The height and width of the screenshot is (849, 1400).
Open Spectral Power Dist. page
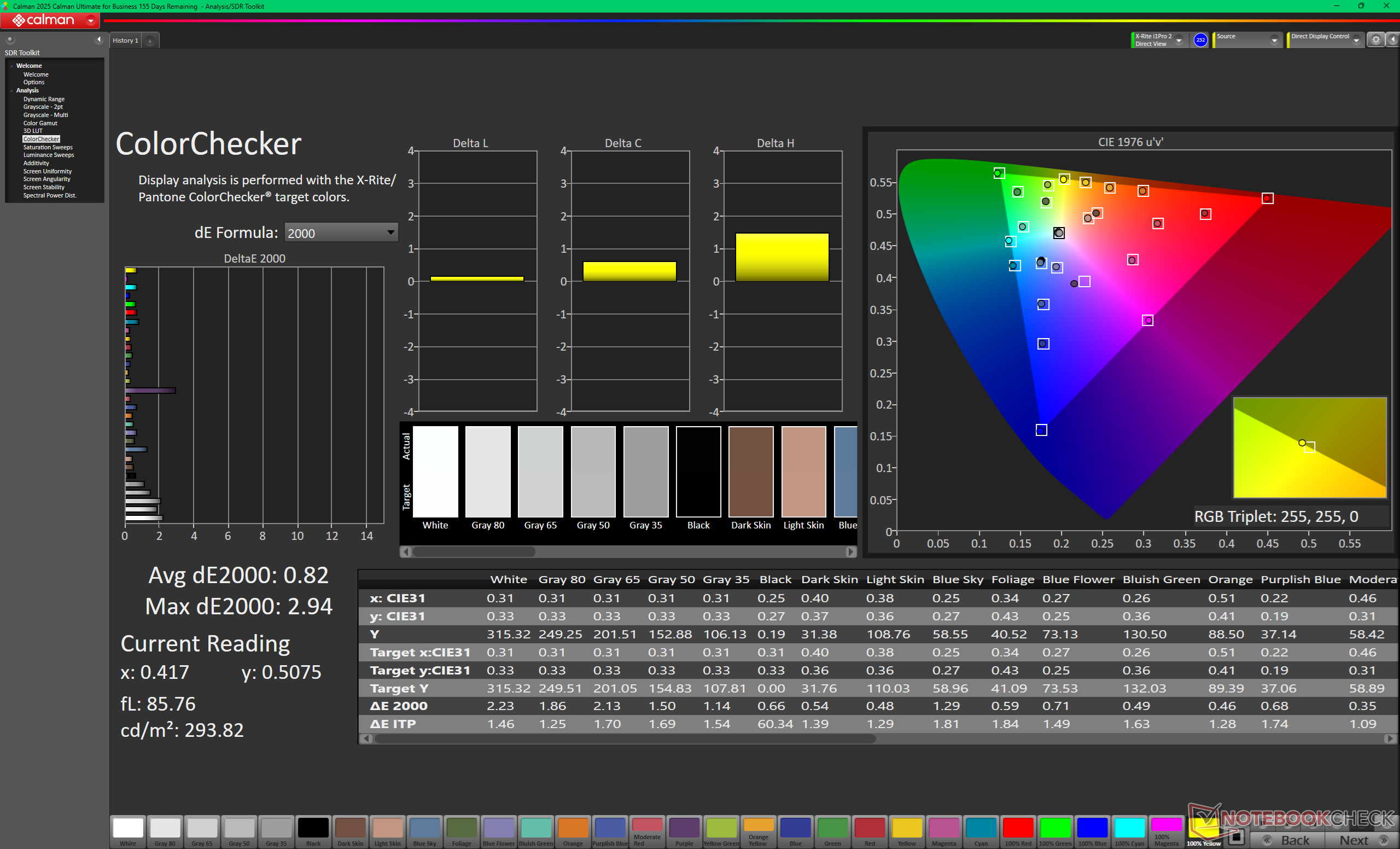pos(49,195)
